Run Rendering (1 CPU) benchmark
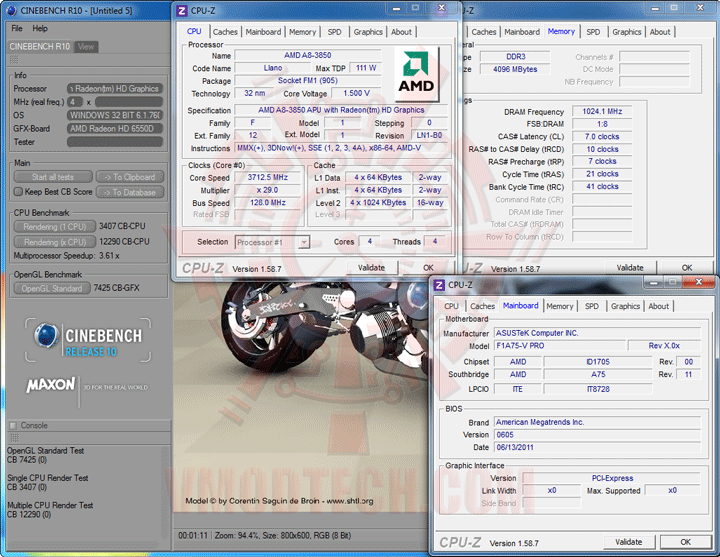The width and height of the screenshot is (720, 557). click(x=55, y=226)
